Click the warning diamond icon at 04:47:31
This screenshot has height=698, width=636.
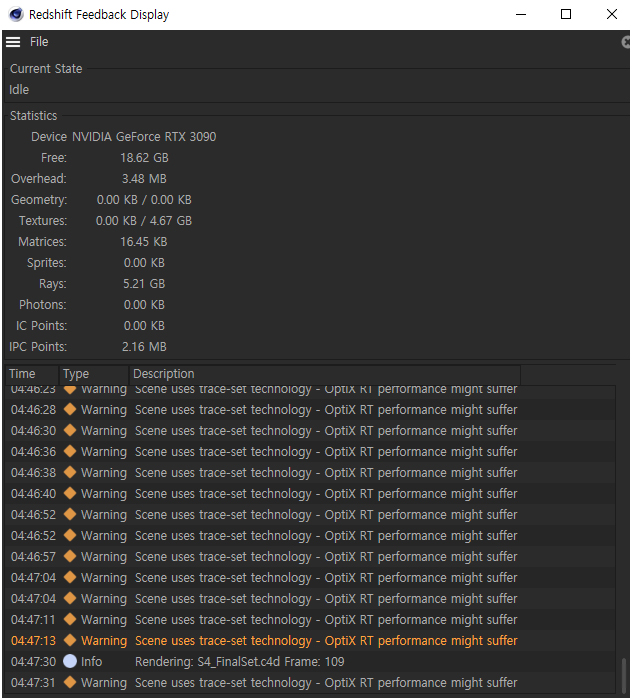click(x=70, y=682)
